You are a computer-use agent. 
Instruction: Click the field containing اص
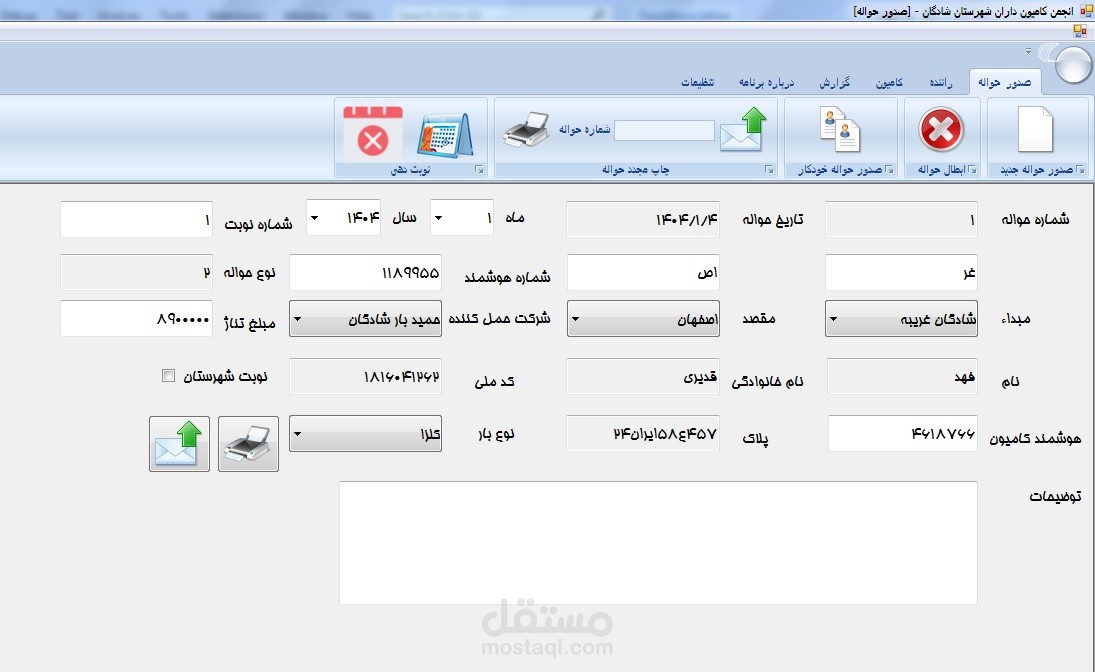(x=643, y=272)
